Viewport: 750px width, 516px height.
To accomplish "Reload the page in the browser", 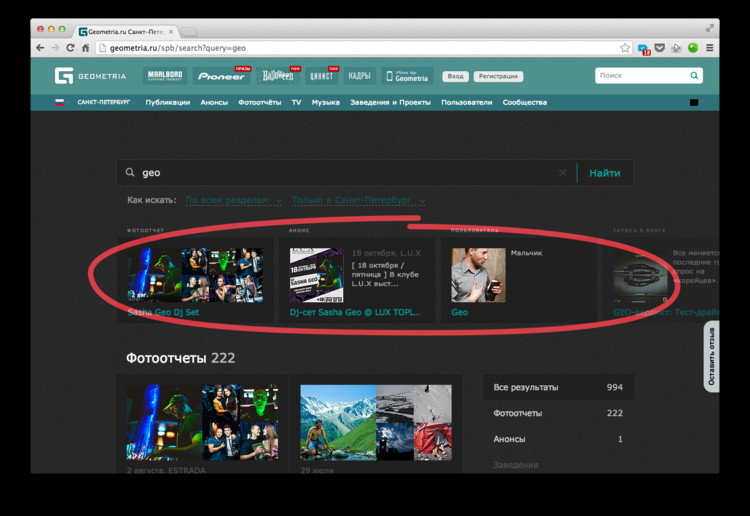I will [x=70, y=48].
